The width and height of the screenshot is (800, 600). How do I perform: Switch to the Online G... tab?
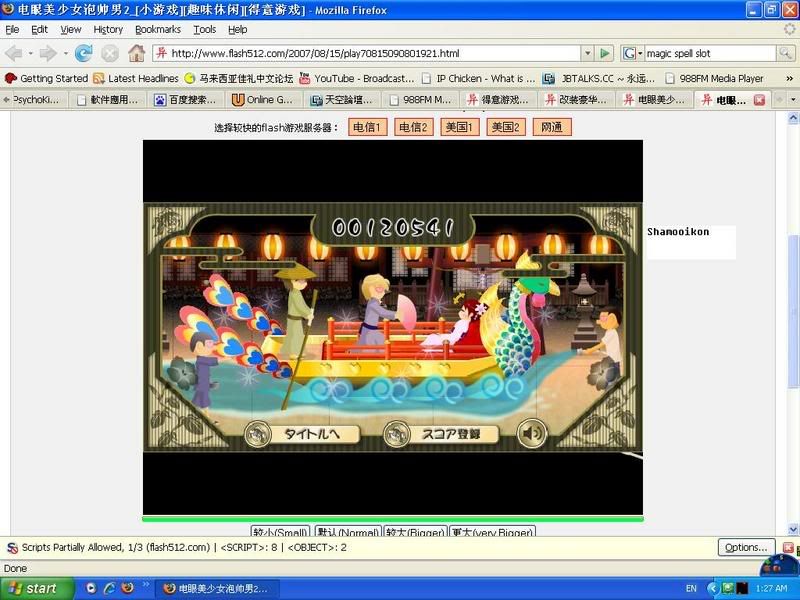(262, 100)
